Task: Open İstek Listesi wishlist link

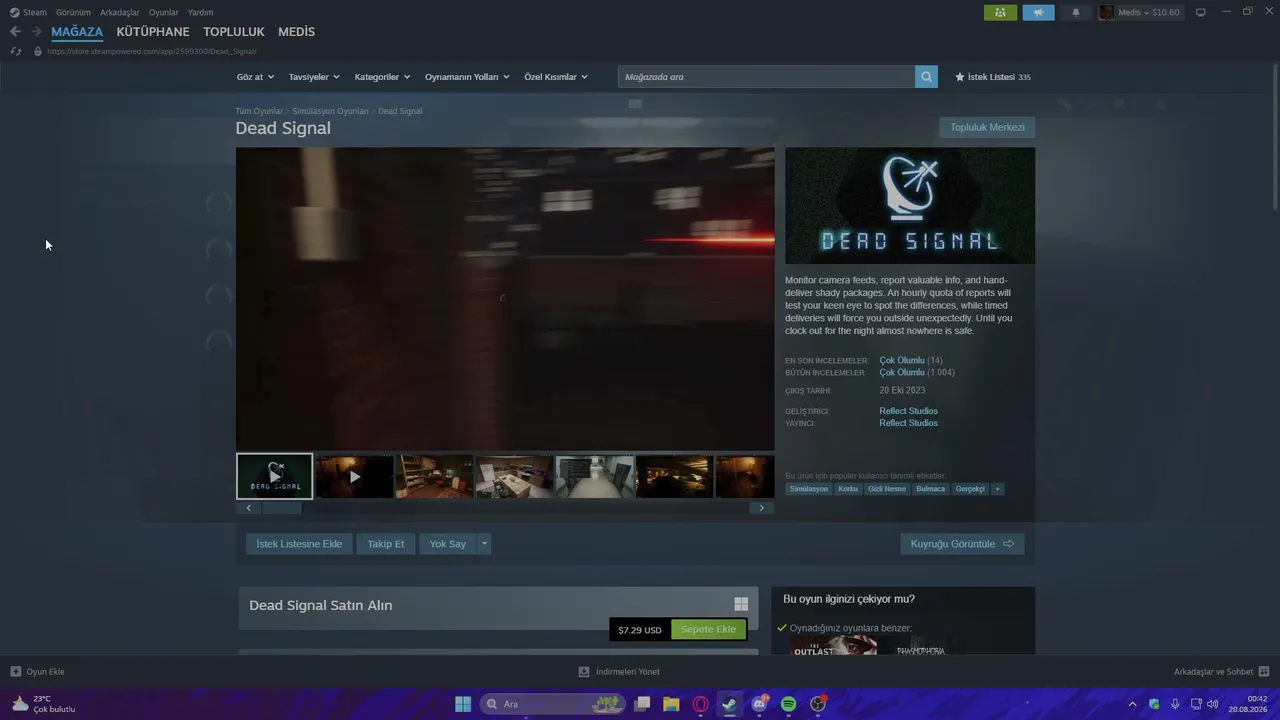Action: point(993,77)
